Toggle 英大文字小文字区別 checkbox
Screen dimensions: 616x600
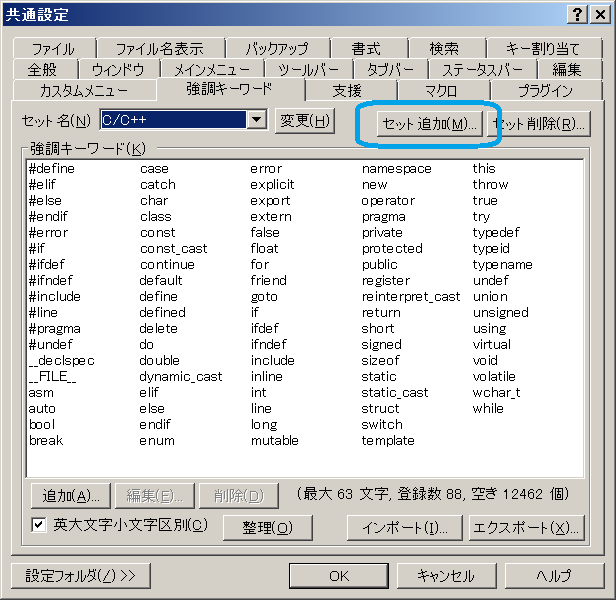click(x=40, y=525)
